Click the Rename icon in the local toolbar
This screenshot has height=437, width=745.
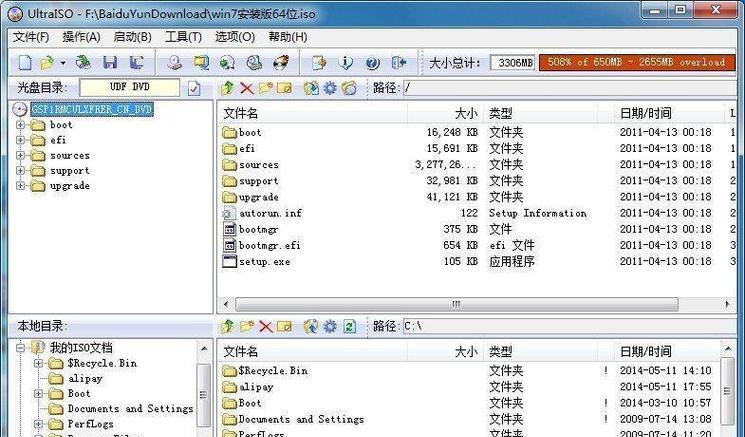click(284, 326)
